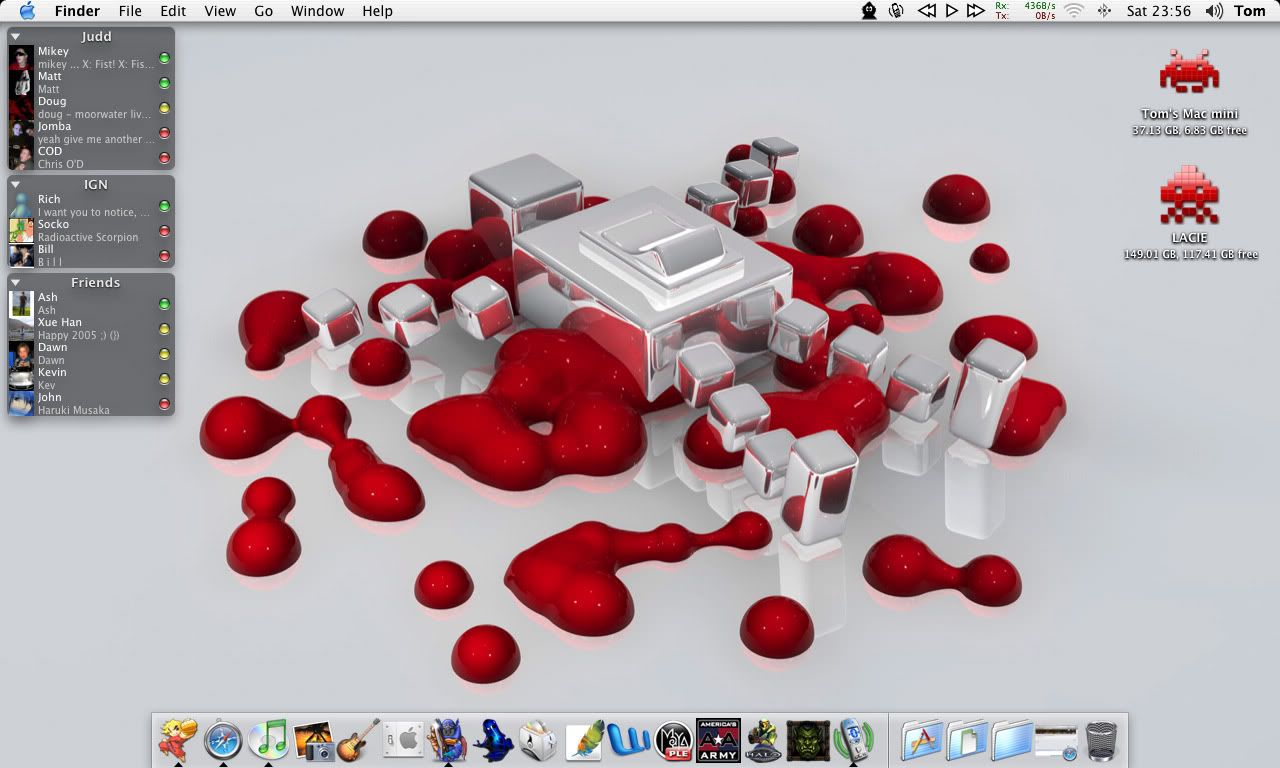This screenshot has width=1280, height=768.
Task: Collapse the Friends buddy group
Action: pos(16,283)
